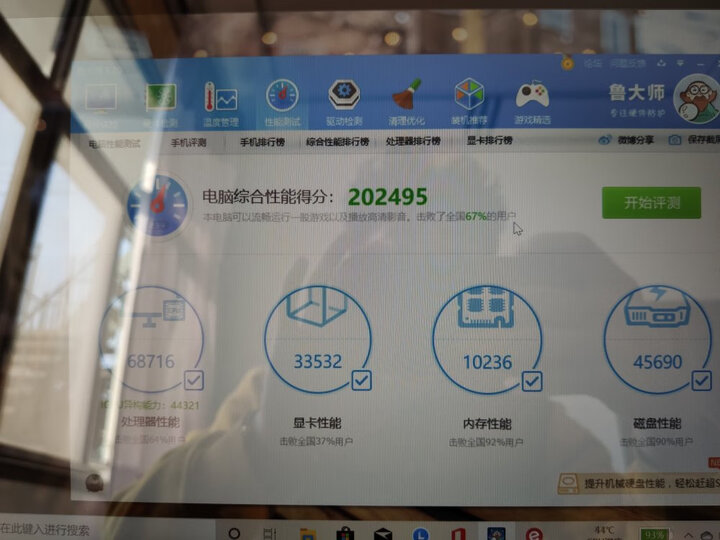Click the gold medal icon in title bar
720x540 pixels.
pos(568,62)
